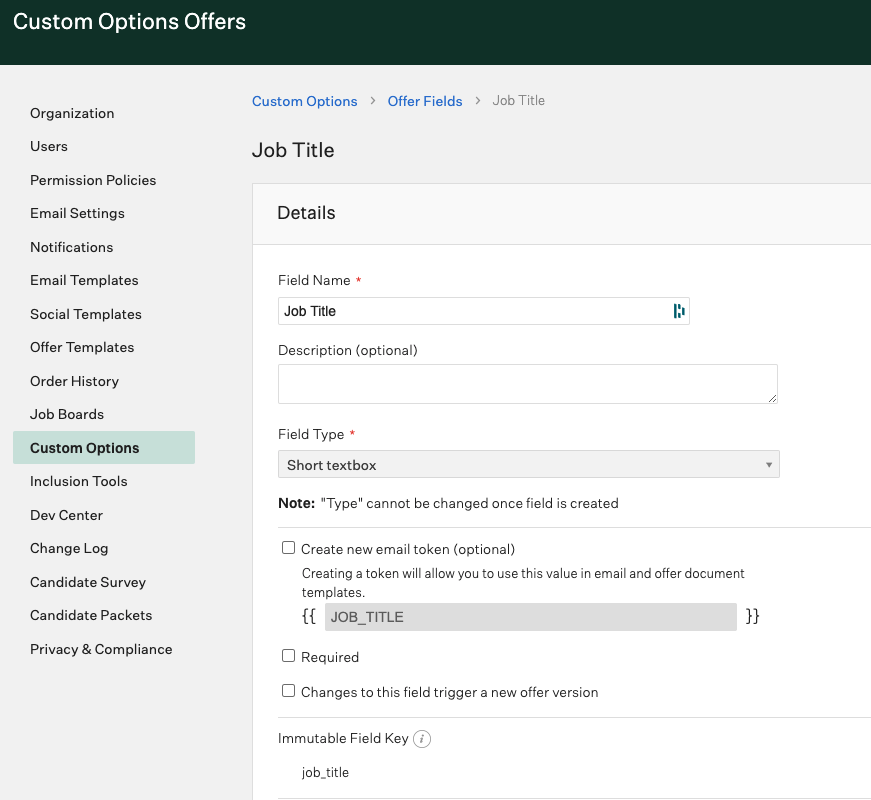The height and width of the screenshot is (800, 871).
Task: Open Dev Center from the sidebar
Action: pyautogui.click(x=66, y=515)
